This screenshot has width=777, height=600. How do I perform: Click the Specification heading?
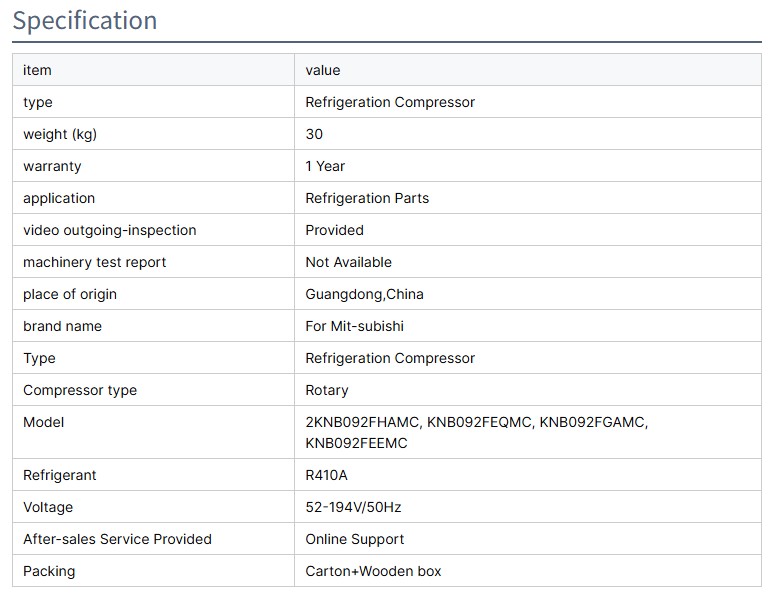click(85, 21)
